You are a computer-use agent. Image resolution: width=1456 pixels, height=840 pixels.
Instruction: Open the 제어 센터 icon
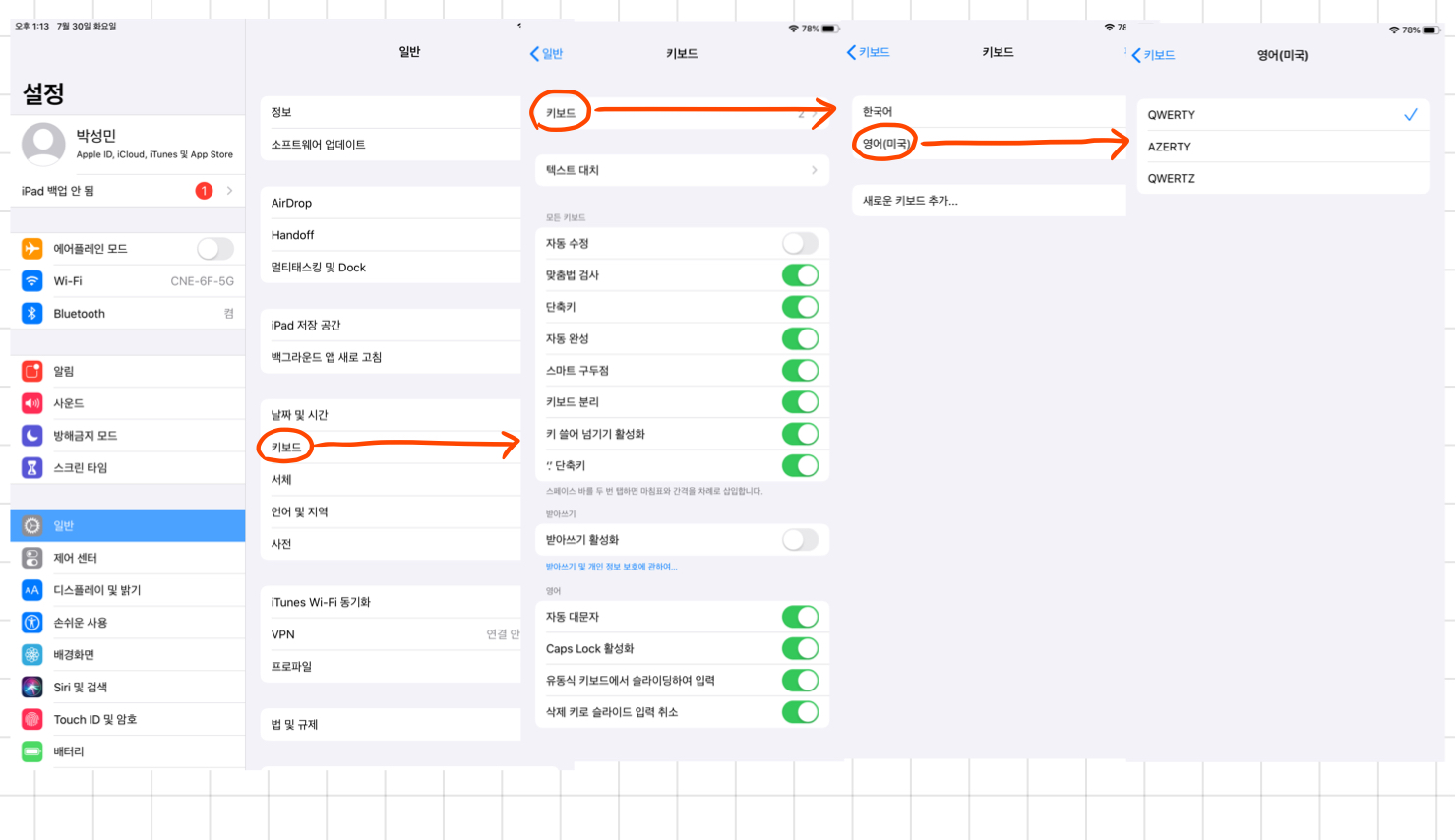click(32, 558)
